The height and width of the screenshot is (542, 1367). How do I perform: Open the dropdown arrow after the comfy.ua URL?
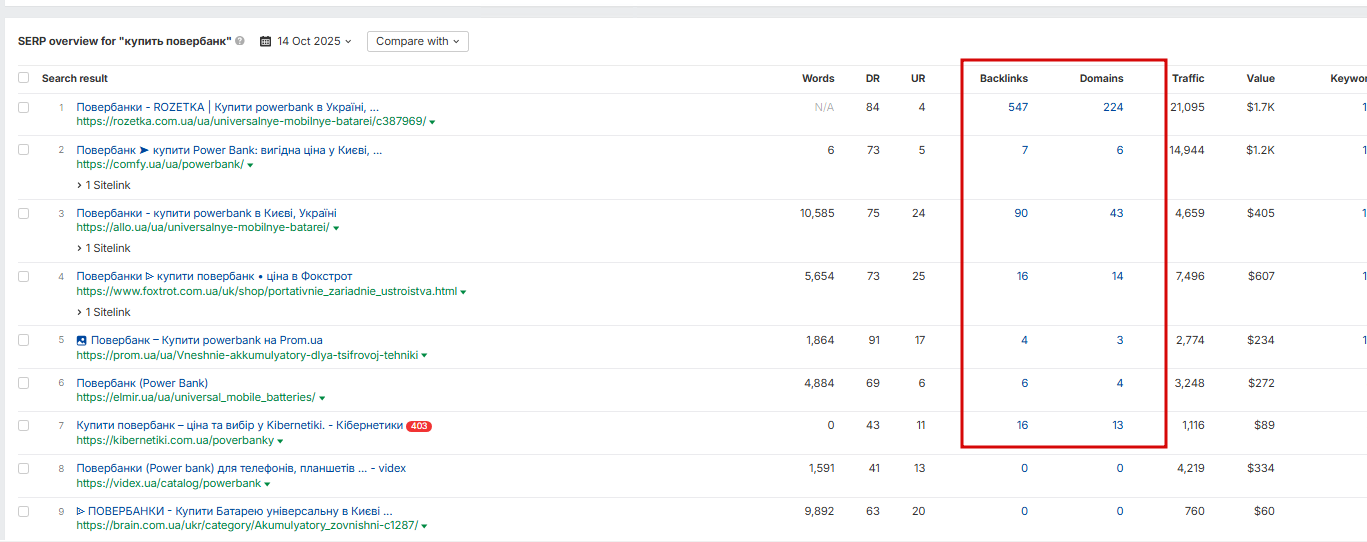tap(250, 165)
